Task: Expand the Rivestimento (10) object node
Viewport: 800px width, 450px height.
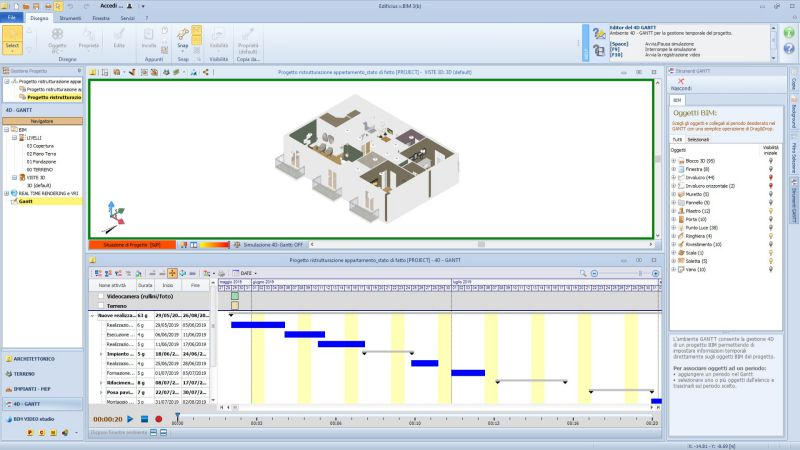Action: pos(673,244)
